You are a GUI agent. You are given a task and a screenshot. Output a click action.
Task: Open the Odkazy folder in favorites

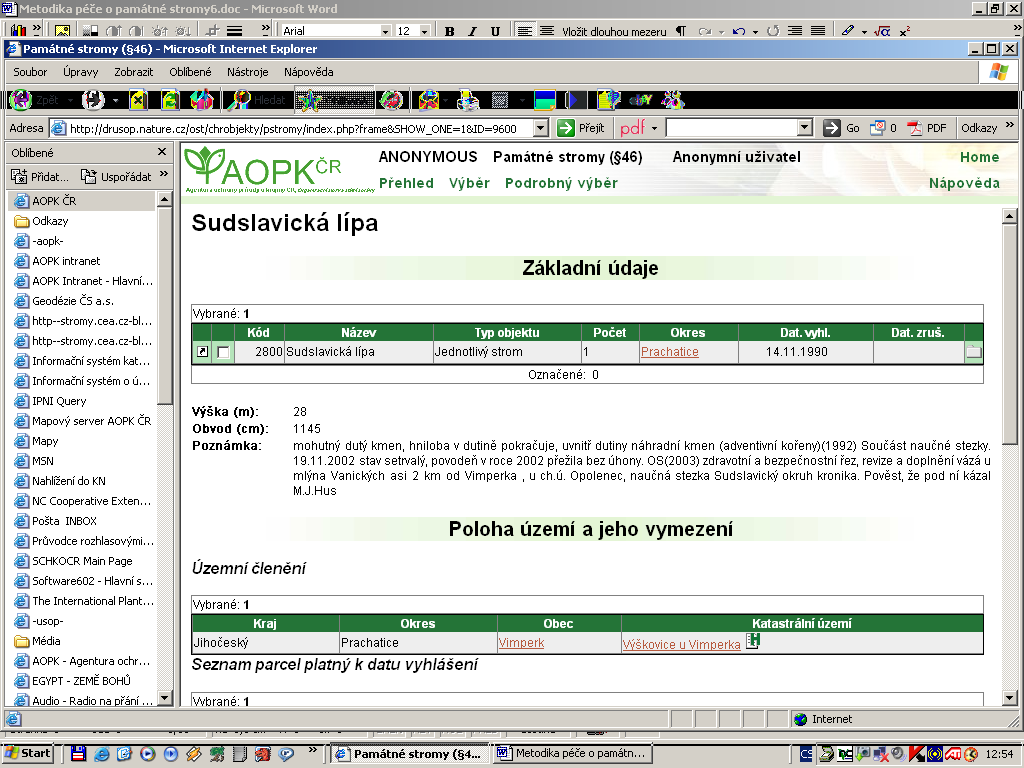pyautogui.click(x=41, y=221)
